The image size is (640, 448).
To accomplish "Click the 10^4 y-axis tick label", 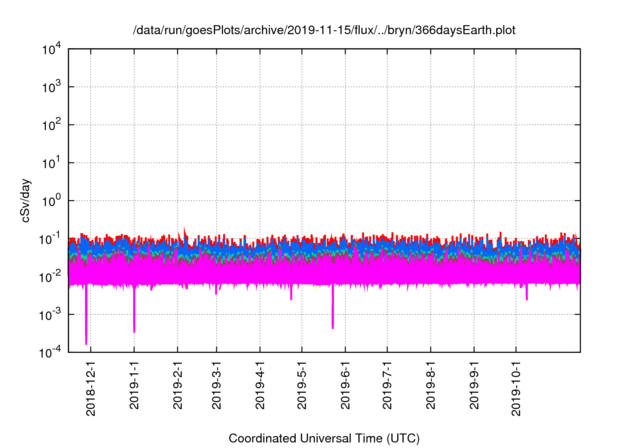I will [x=54, y=50].
